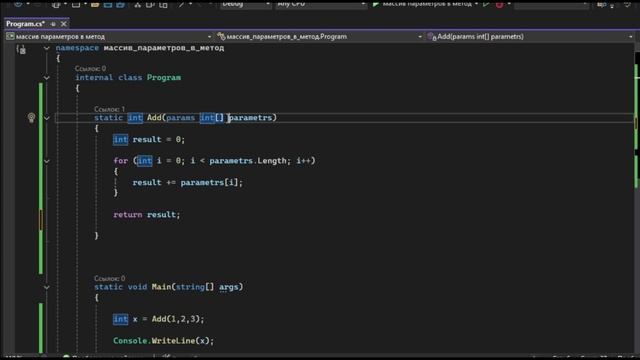This screenshot has height=360, width=640.
Task: Click the 'Main' method name
Action: click(161, 287)
